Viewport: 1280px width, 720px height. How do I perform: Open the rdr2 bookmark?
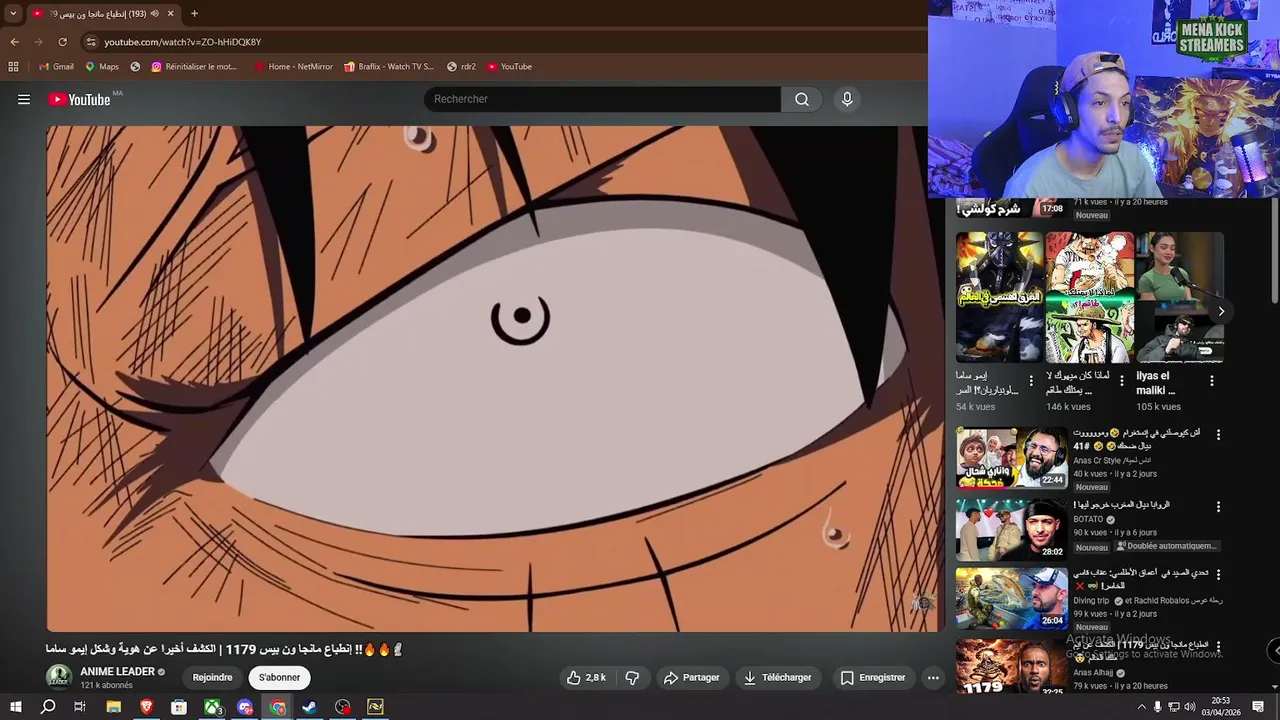(x=461, y=67)
